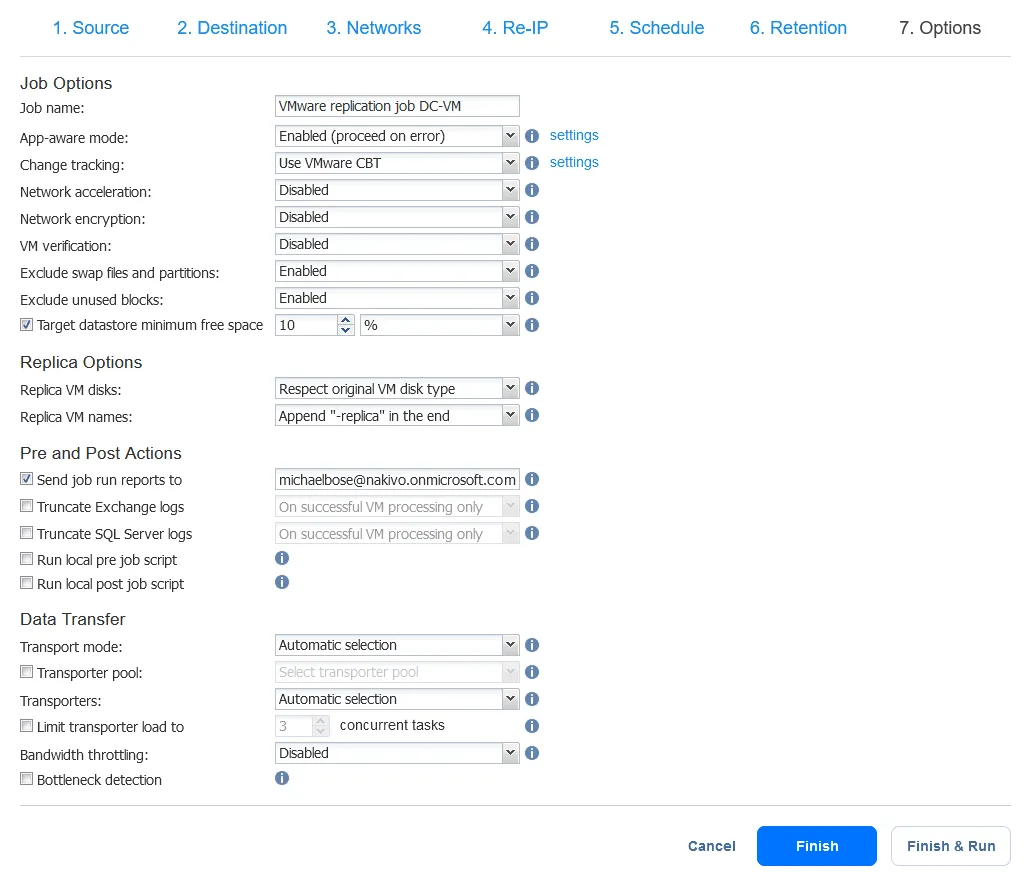View info about Network acceleration option
This screenshot has height=886, width=1031.
[x=532, y=190]
